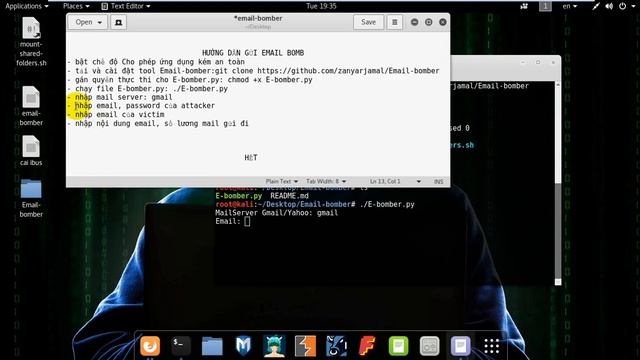Click the github.com/zanyarjamal/Email-bomber URL text
The image size is (640, 360).
pyautogui.click(x=348, y=71)
